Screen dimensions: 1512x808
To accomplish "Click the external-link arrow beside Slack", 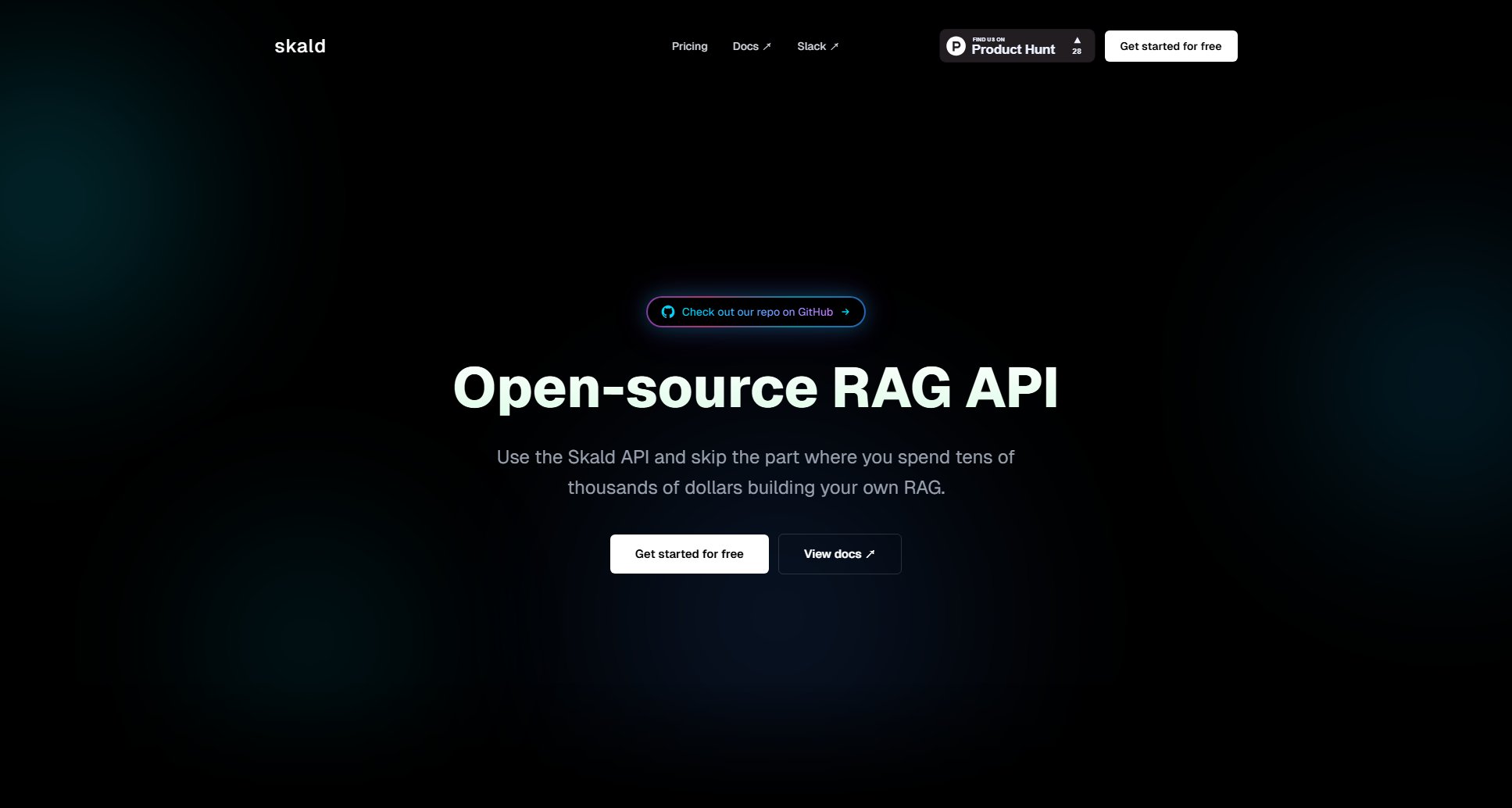I will click(834, 45).
